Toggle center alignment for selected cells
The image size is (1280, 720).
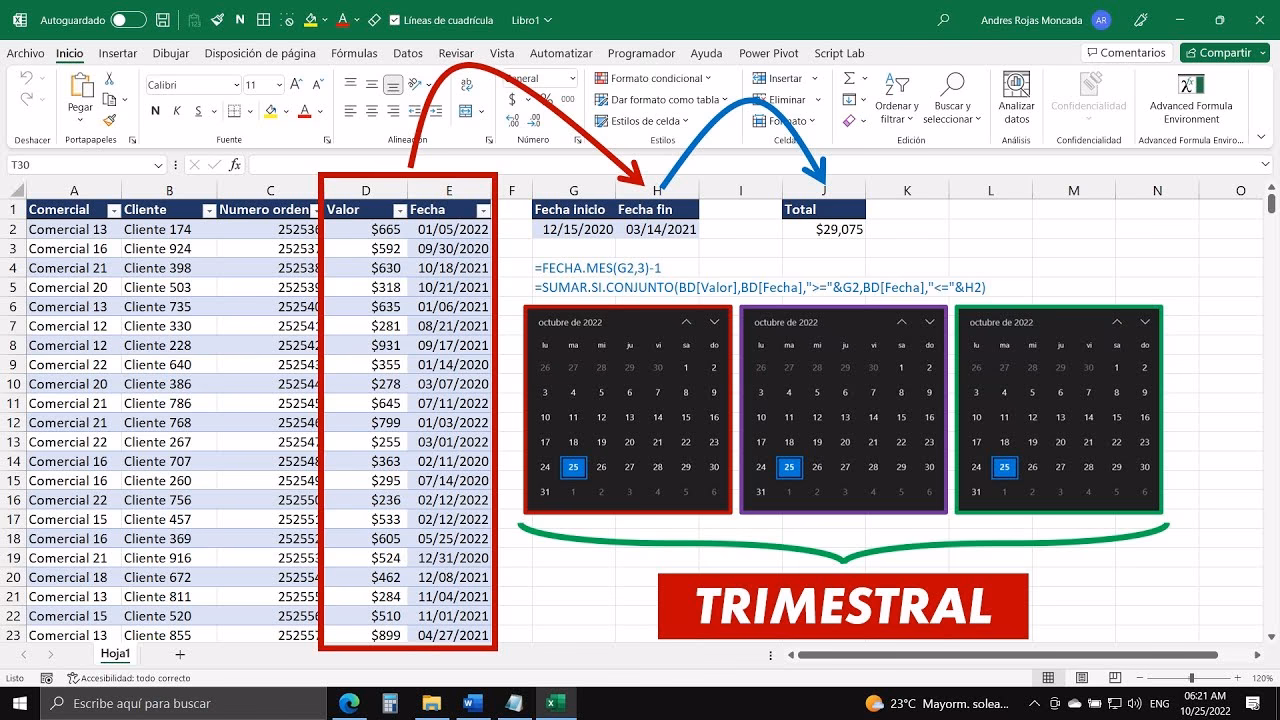point(372,111)
